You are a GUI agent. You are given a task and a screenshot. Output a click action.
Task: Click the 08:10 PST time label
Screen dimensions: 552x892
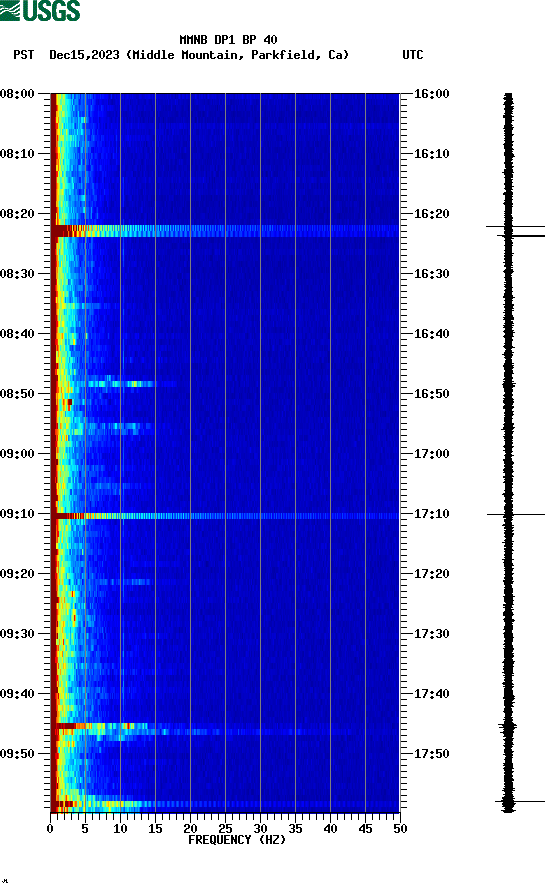18,154
